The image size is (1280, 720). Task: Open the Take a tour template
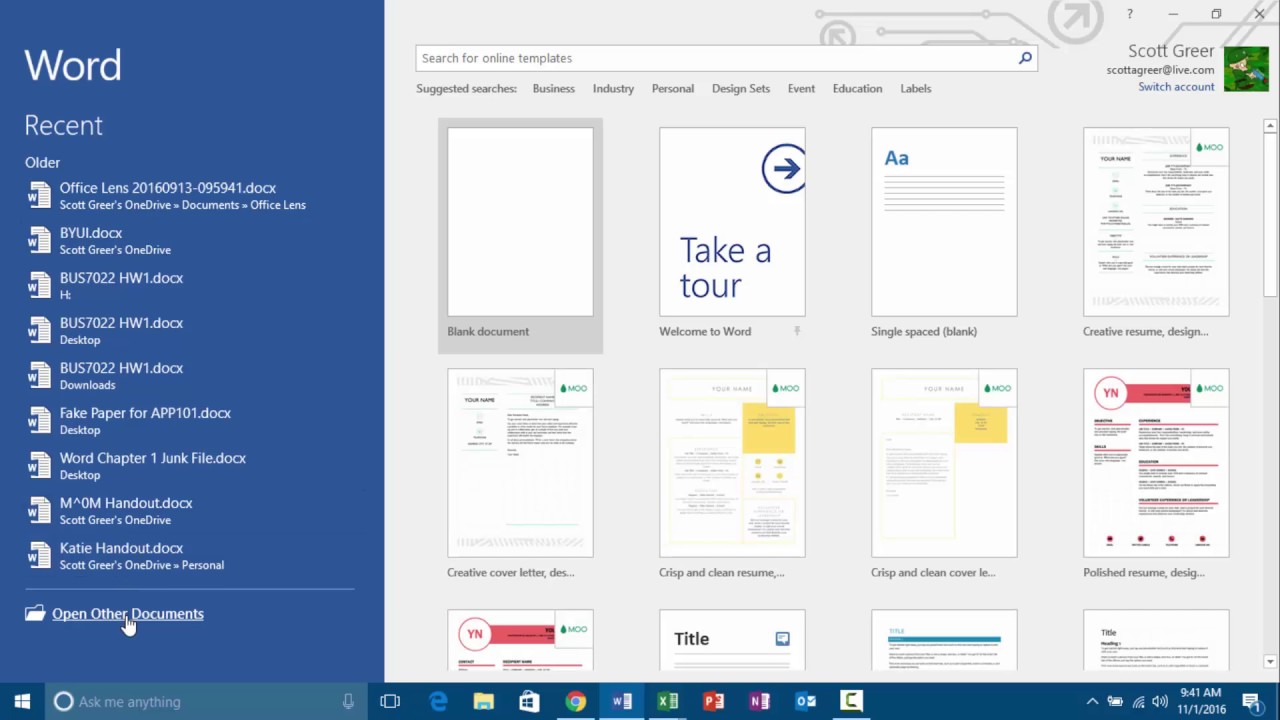pos(732,222)
